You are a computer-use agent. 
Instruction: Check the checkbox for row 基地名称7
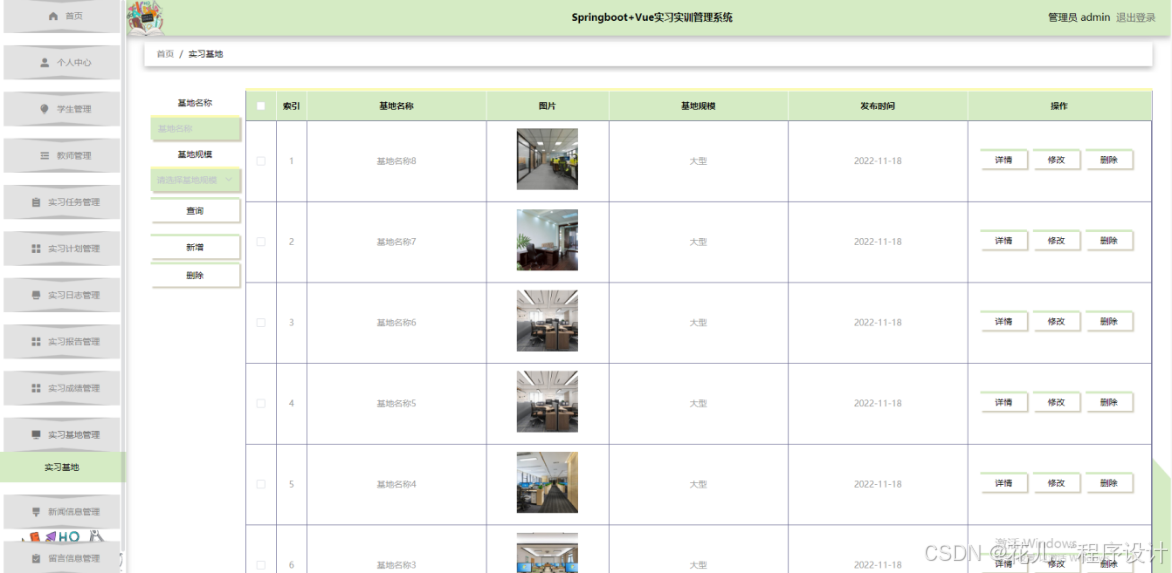tap(261, 241)
